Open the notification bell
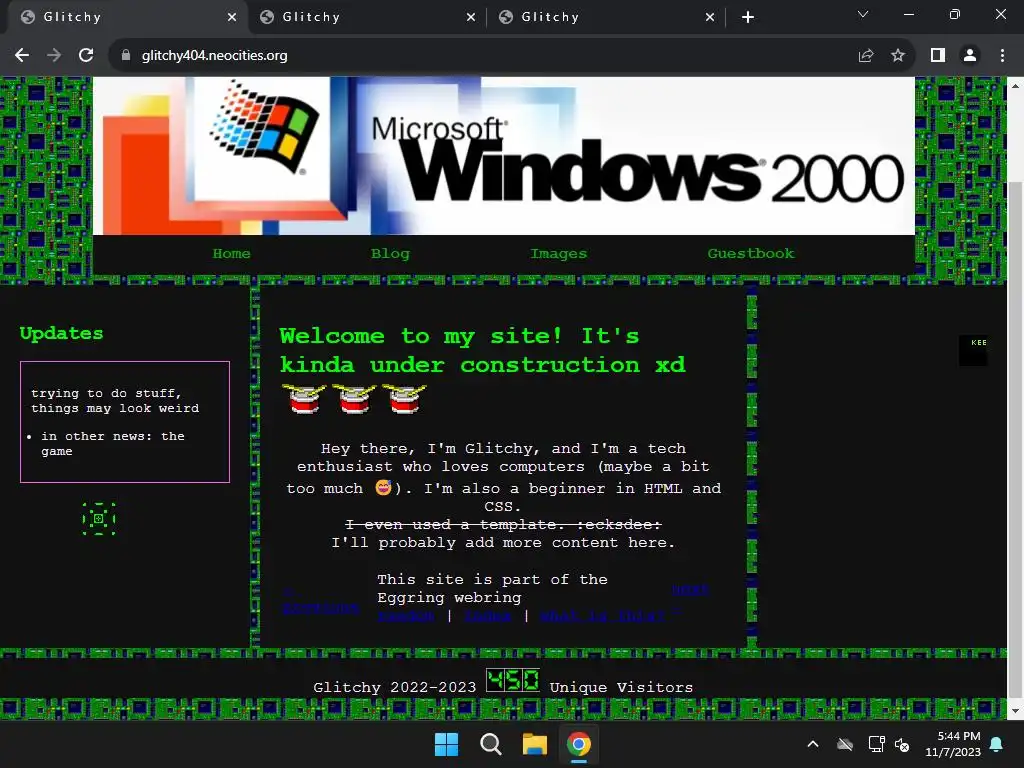Image resolution: width=1024 pixels, height=768 pixels. [x=997, y=744]
